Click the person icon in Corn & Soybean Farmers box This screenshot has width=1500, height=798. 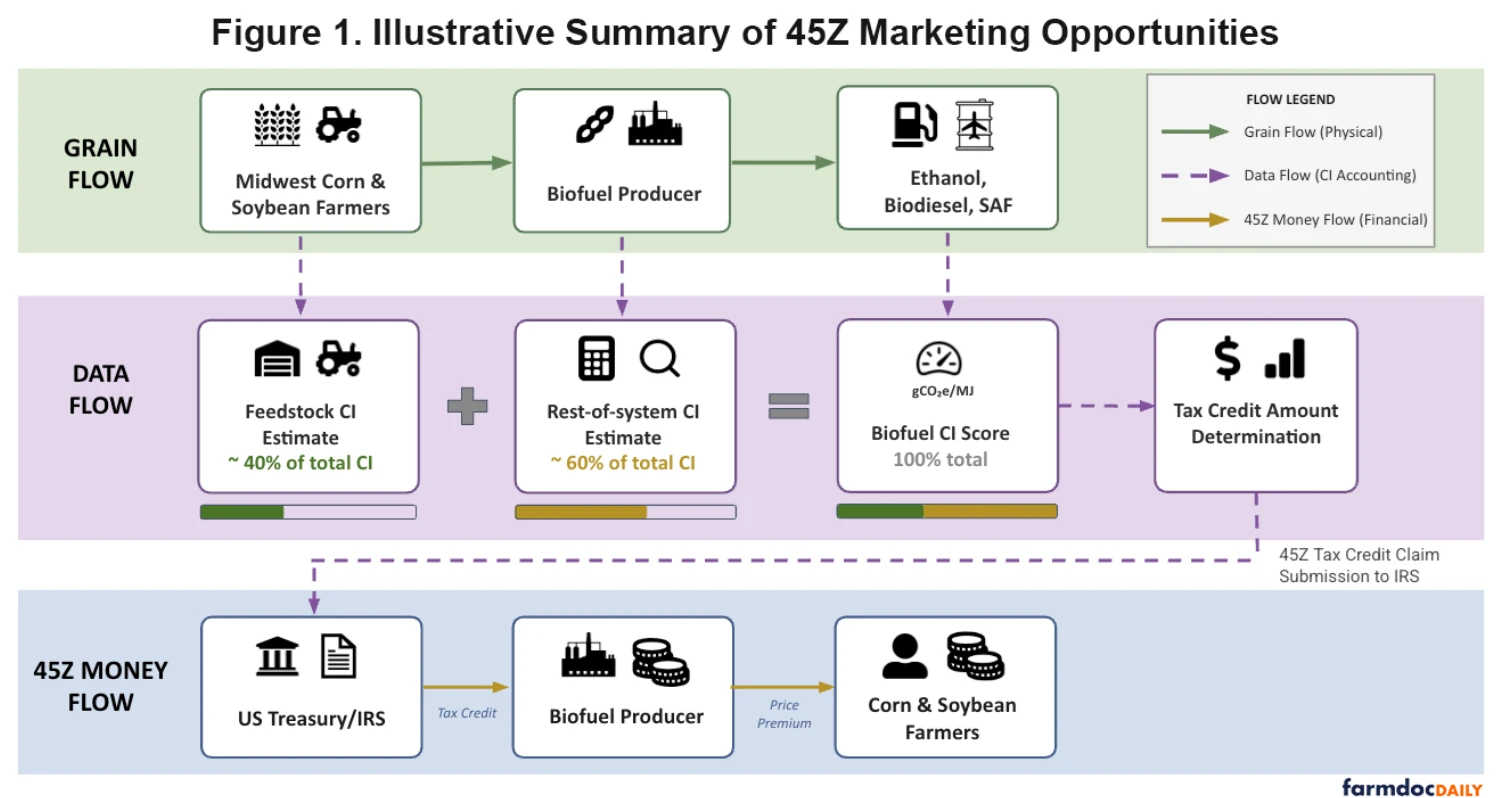905,656
